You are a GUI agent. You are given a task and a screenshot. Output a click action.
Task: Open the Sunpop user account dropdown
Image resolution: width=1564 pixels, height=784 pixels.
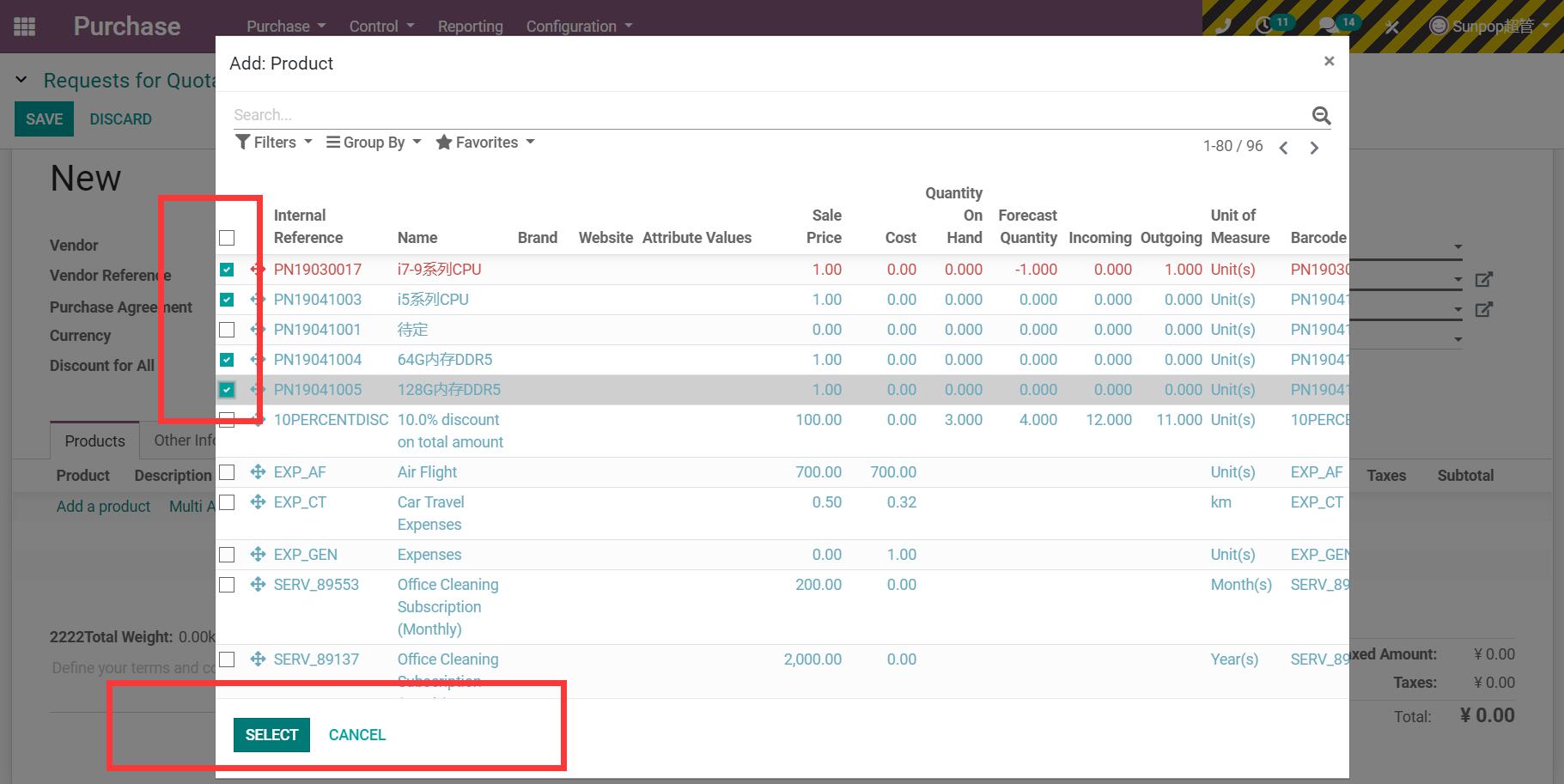[1488, 26]
